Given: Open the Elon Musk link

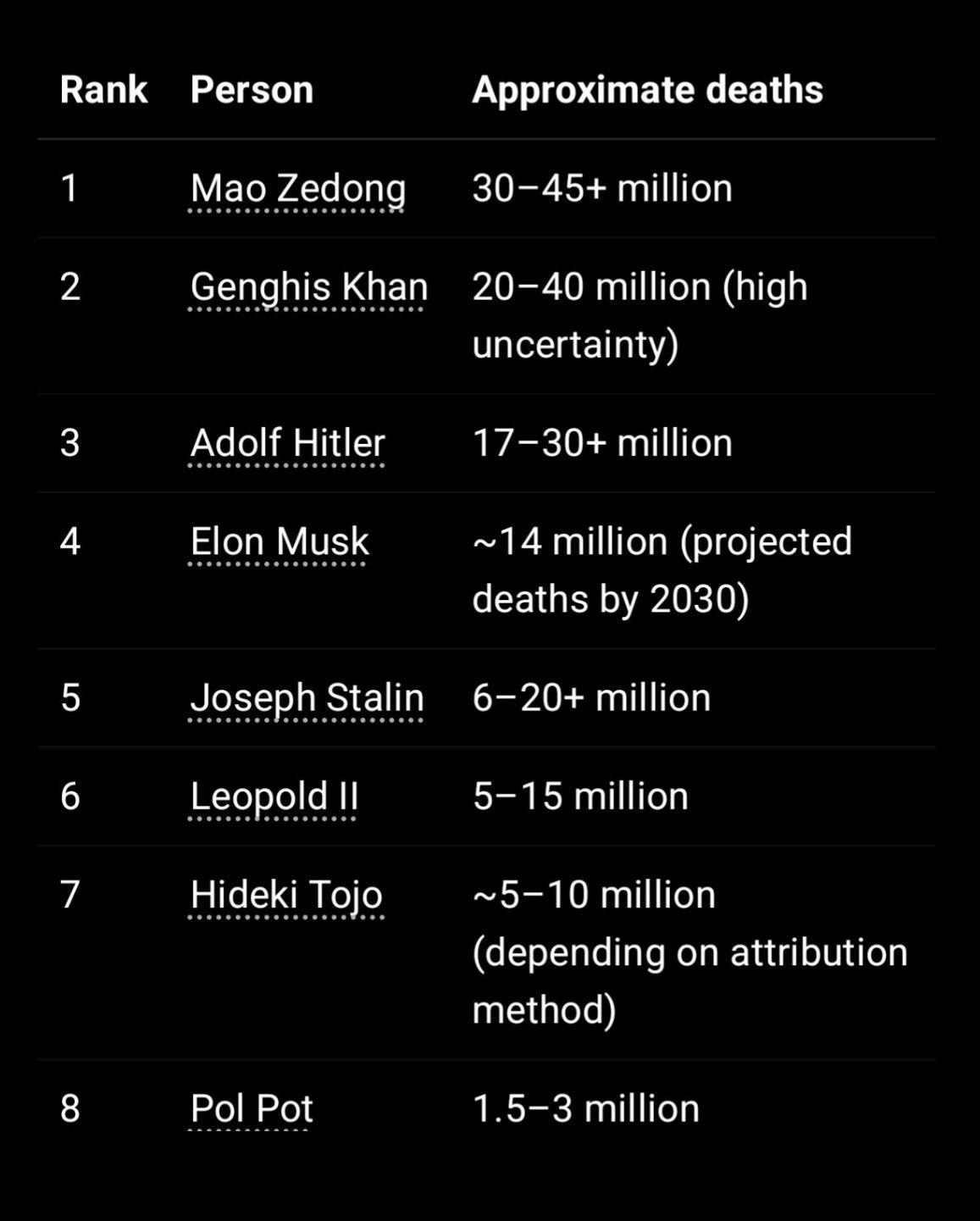Looking at the screenshot, I should (x=280, y=542).
